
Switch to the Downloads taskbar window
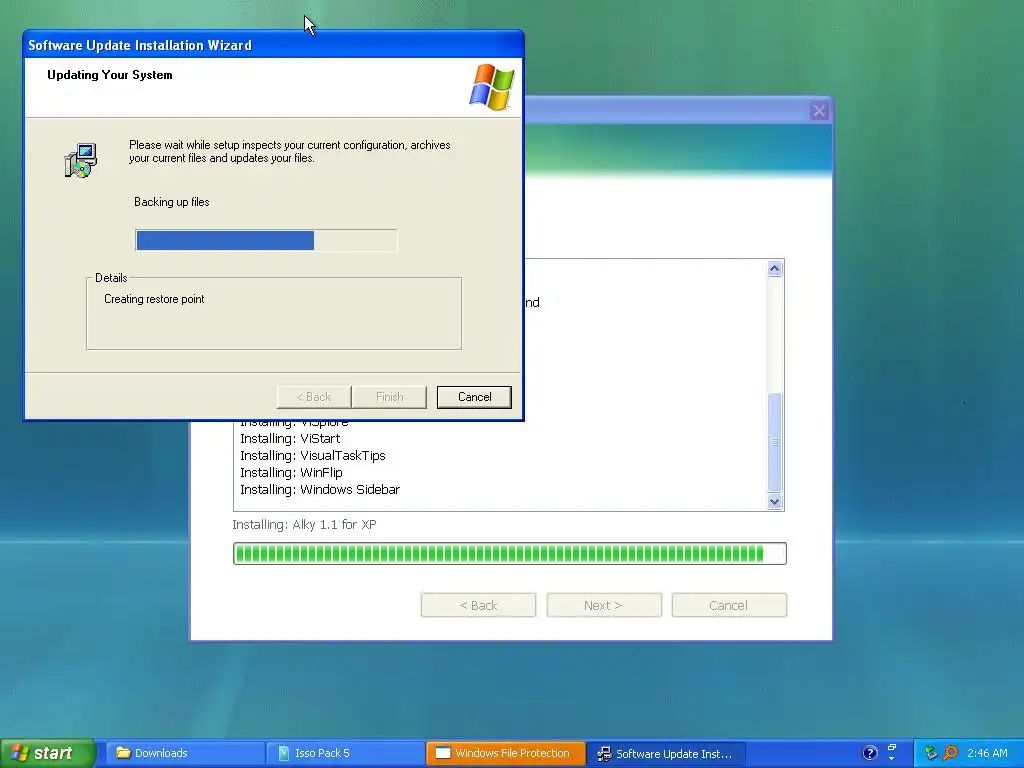[x=185, y=753]
